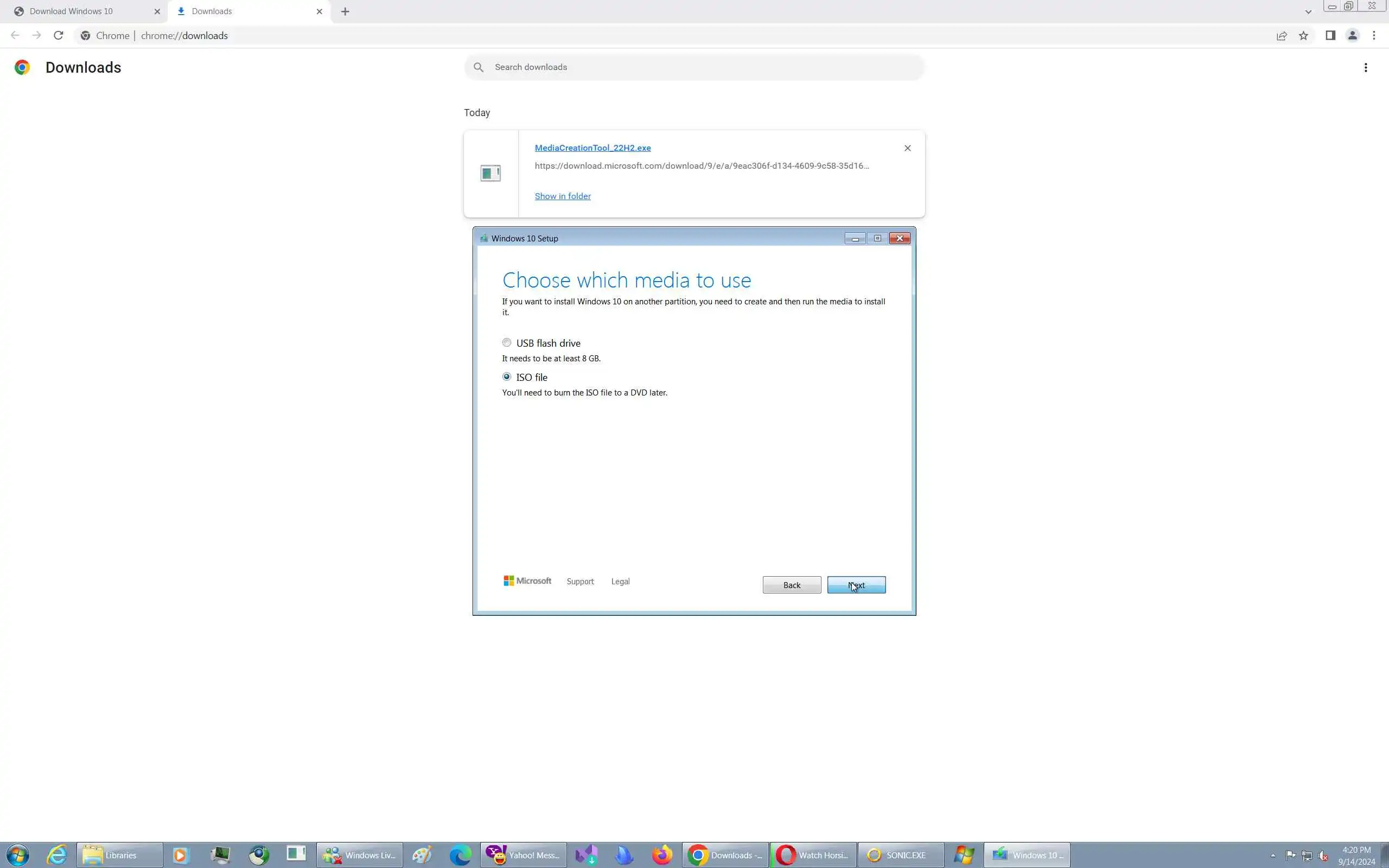Open a new browser tab
The height and width of the screenshot is (868, 1389).
coord(345,11)
